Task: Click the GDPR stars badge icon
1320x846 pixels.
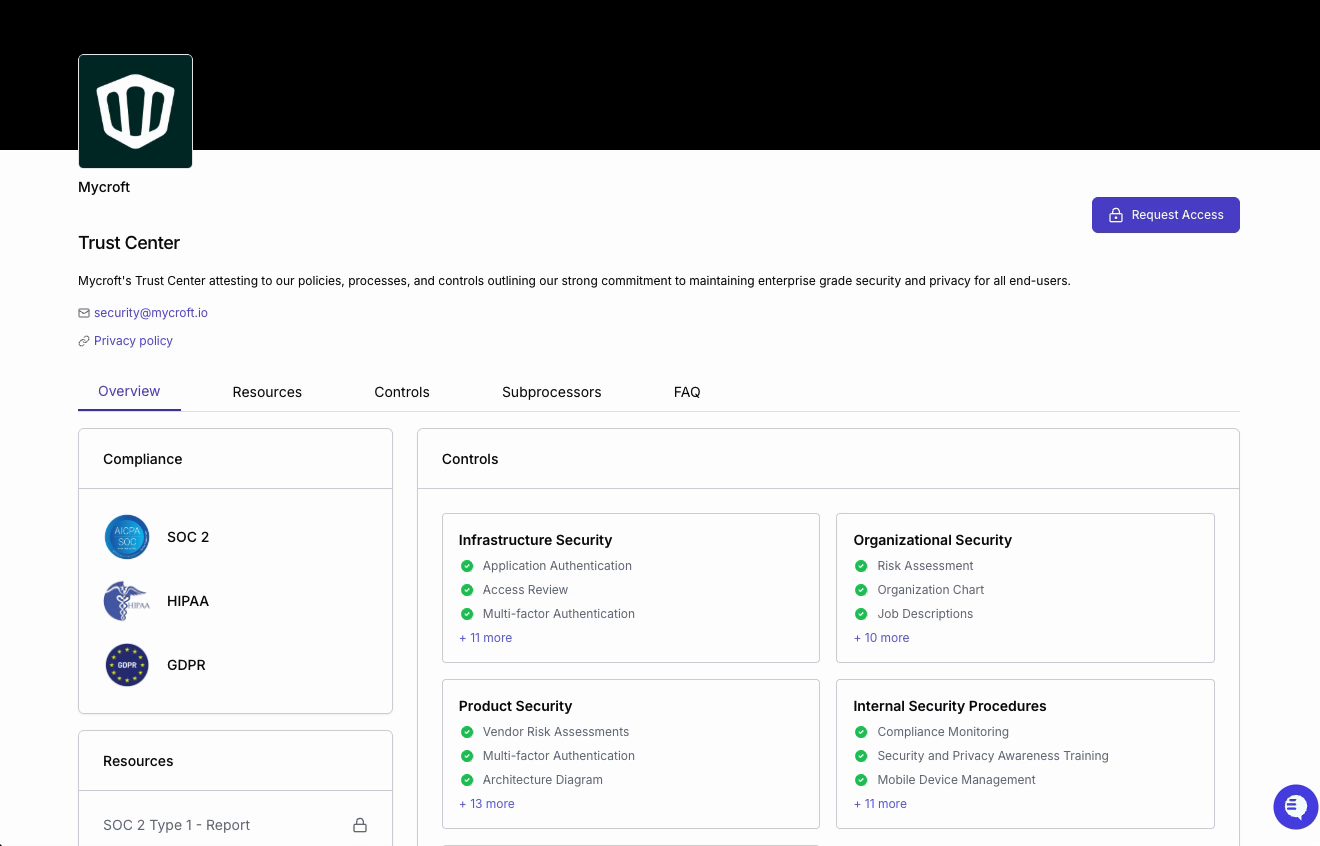Action: tap(127, 665)
